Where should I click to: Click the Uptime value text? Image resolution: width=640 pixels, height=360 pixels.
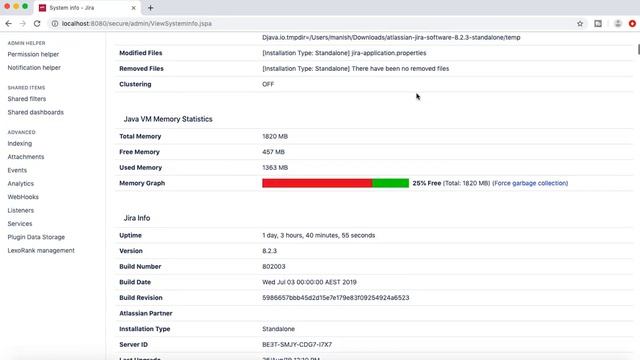[318, 236]
